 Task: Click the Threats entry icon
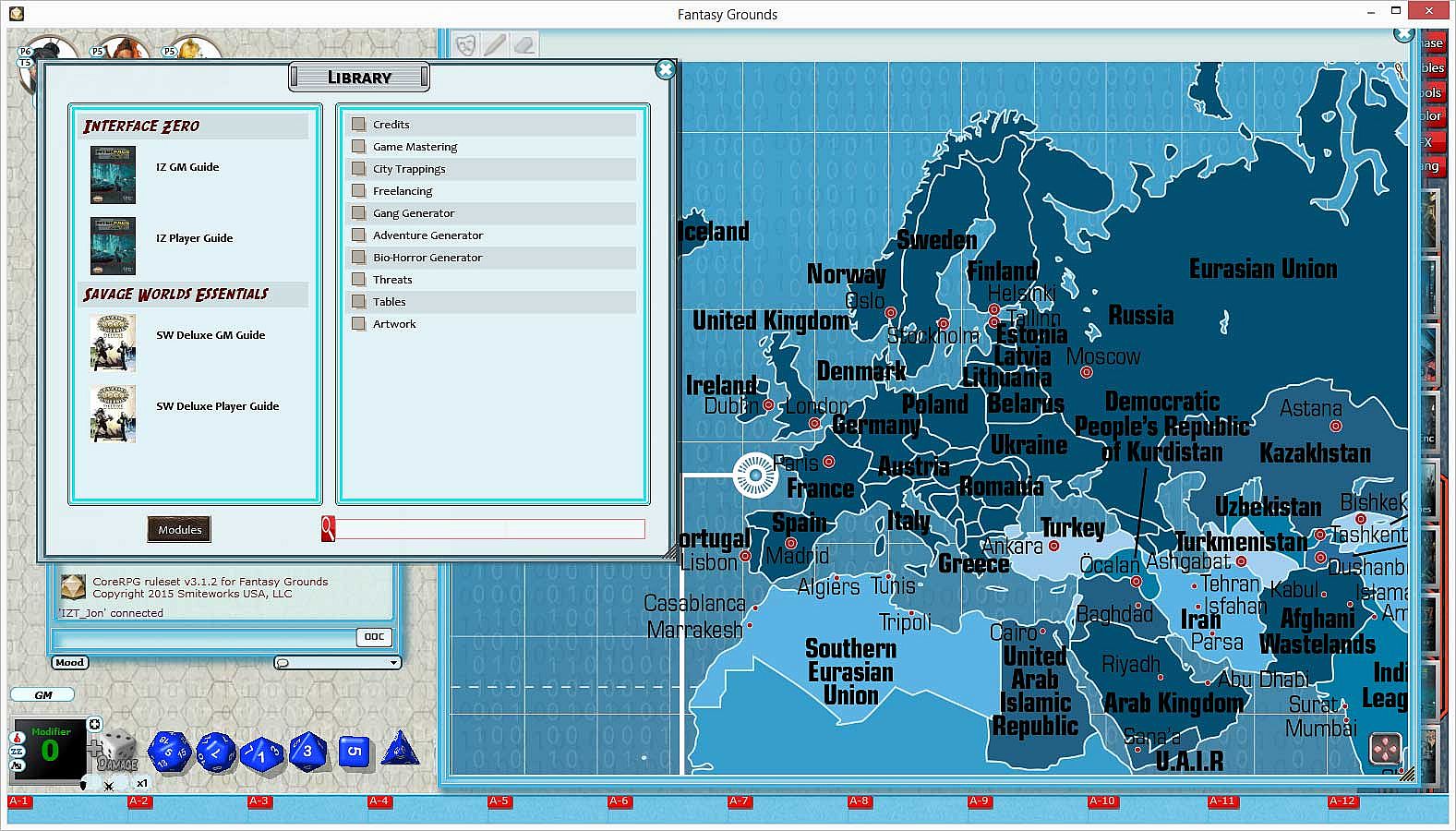pyautogui.click(x=359, y=279)
